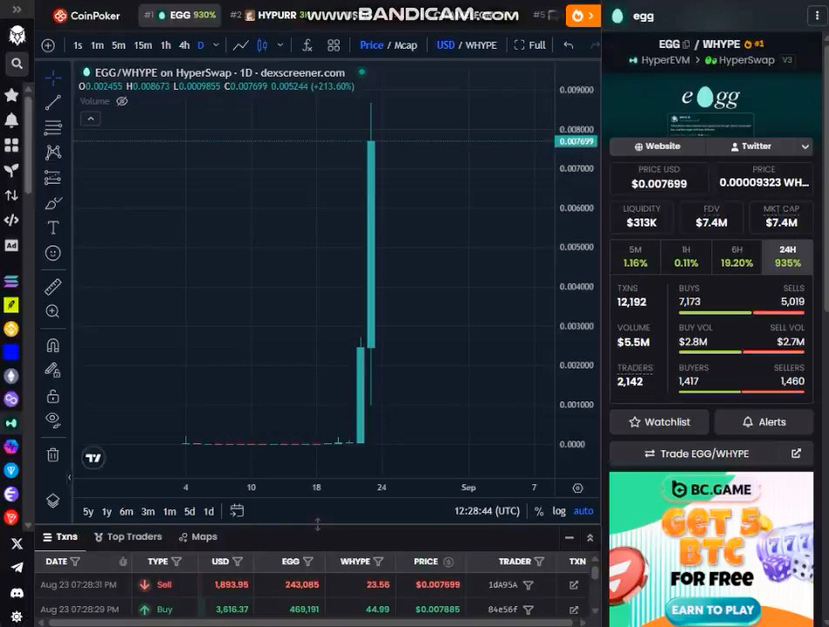Open the chart in Full screen

point(530,45)
